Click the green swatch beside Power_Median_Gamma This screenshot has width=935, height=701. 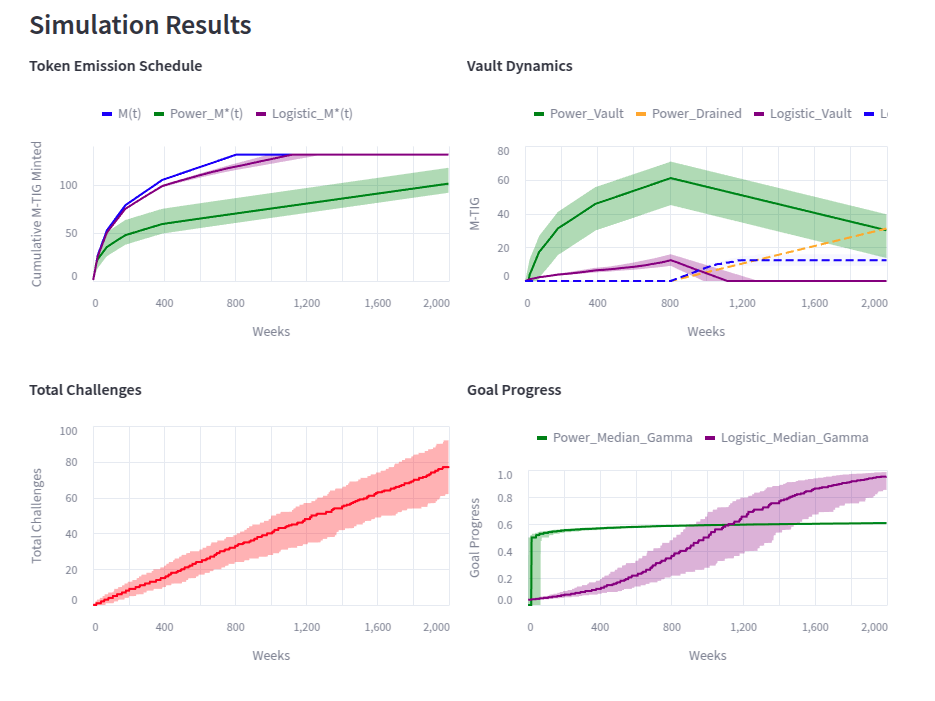543,438
